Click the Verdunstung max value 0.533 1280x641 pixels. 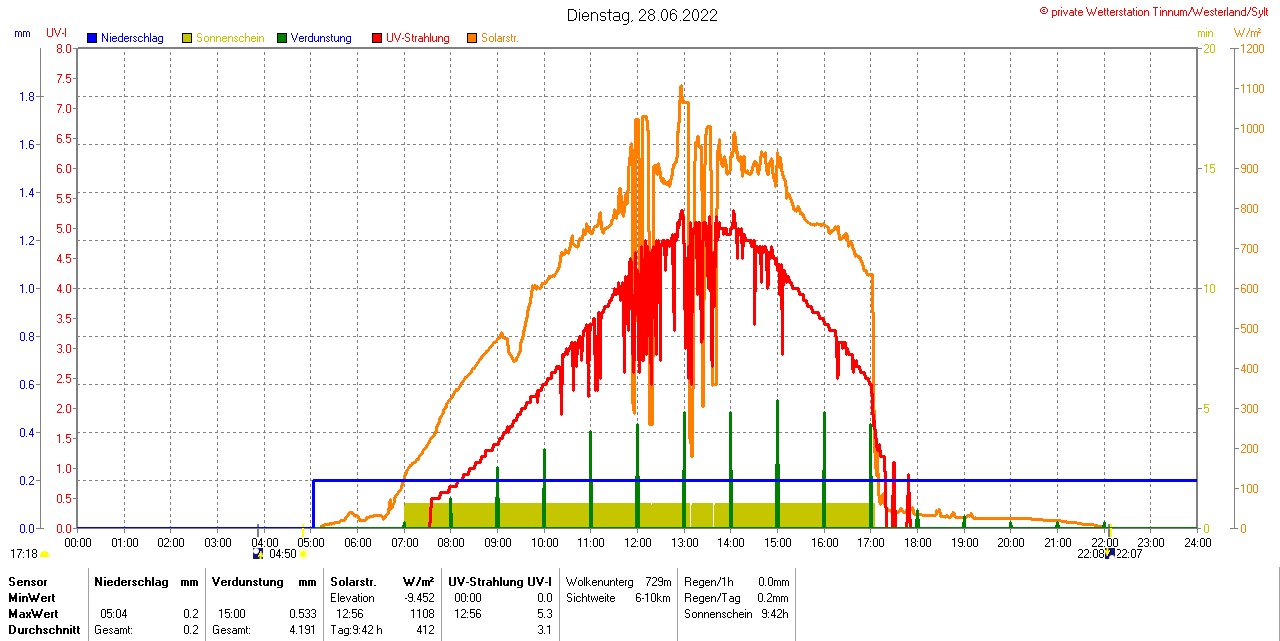(x=302, y=613)
